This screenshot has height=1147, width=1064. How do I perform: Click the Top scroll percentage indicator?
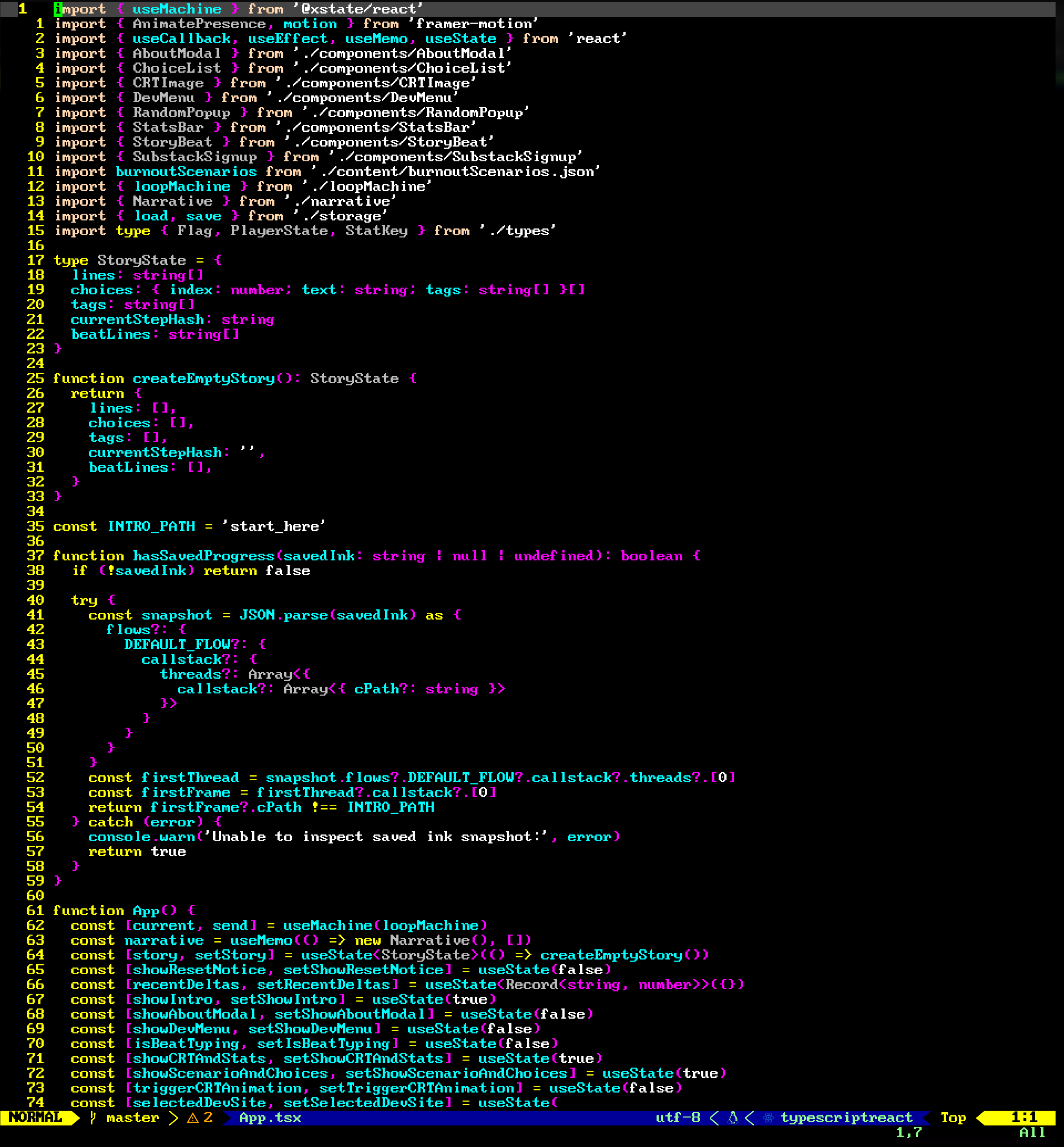tap(953, 1117)
